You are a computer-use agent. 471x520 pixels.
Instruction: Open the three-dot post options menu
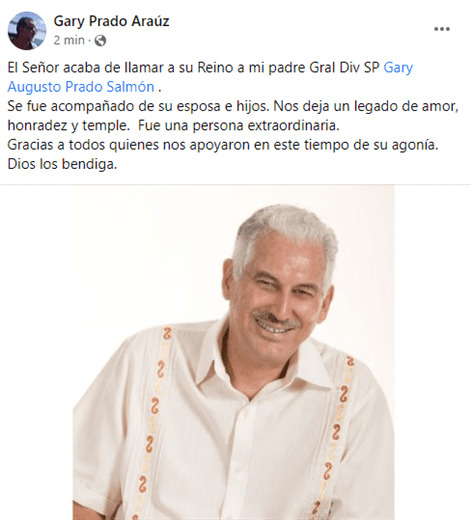point(442,29)
